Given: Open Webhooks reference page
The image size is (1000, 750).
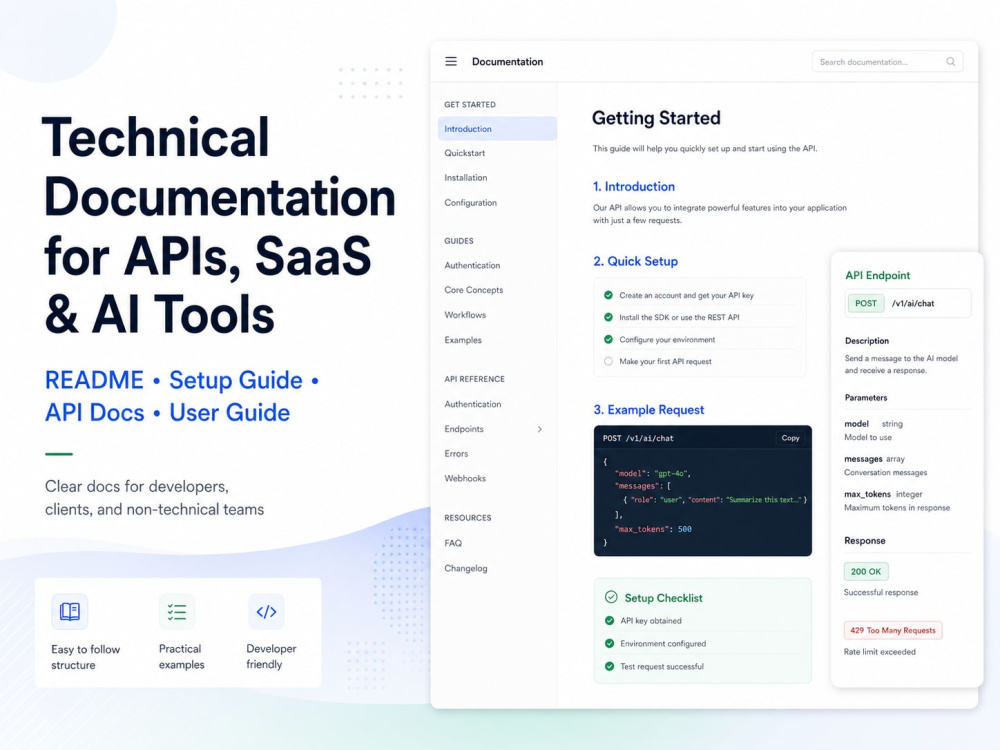Looking at the screenshot, I should [465, 478].
